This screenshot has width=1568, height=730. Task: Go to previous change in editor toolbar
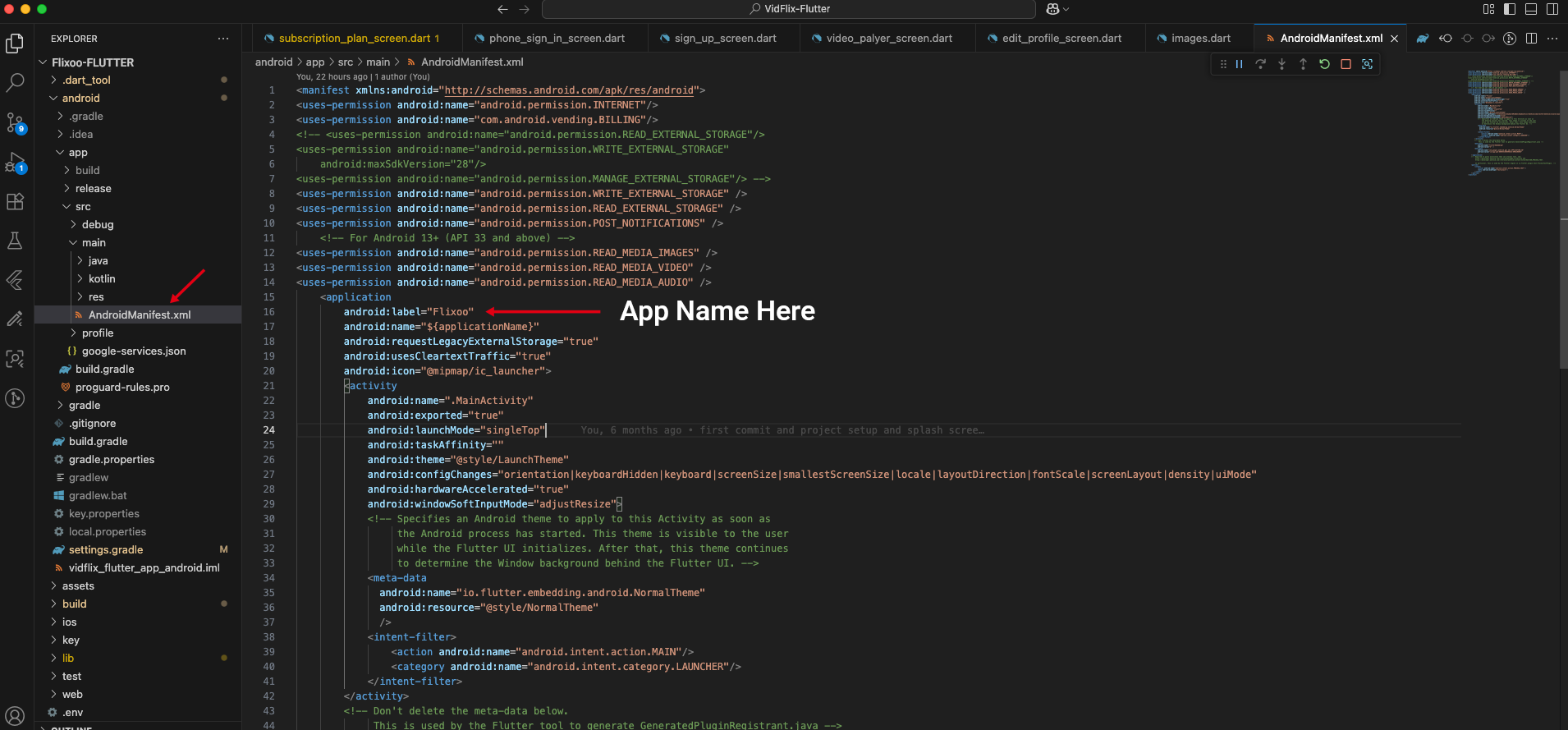click(1446, 39)
